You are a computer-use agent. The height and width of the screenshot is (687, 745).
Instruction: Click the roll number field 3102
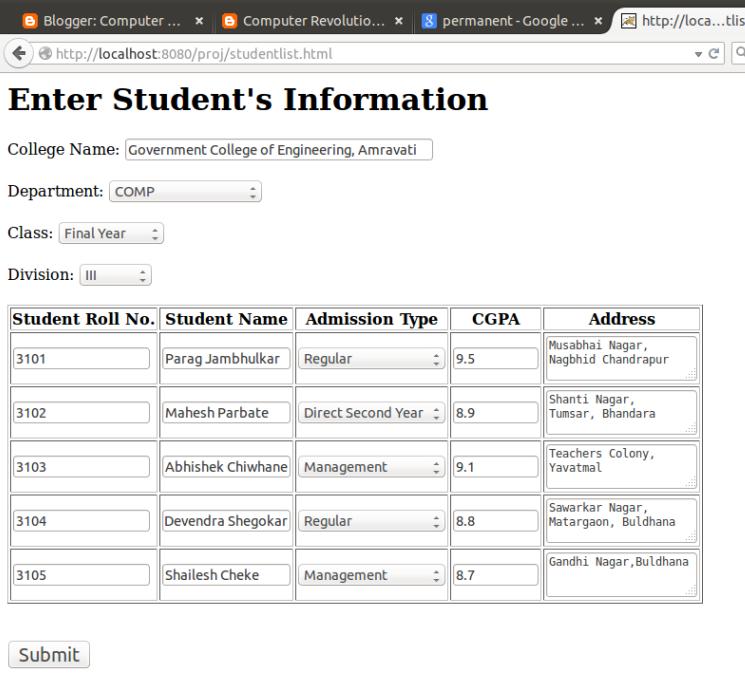tap(81, 412)
